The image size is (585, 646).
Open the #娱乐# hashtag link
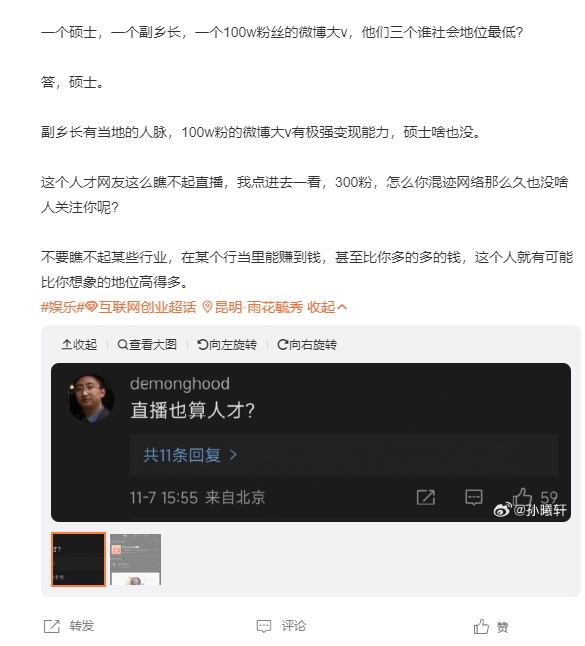point(63,307)
